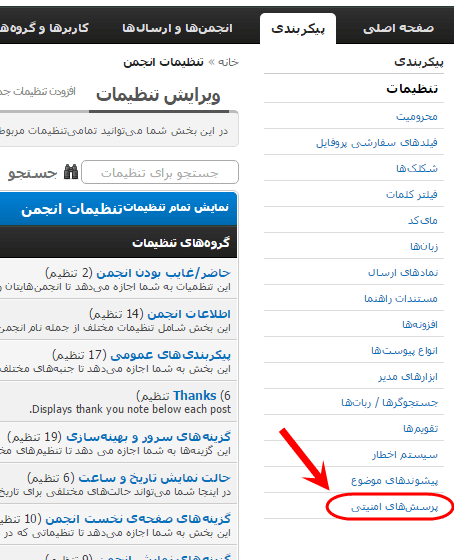Open اطلاعات انجمن settings group

coord(189,314)
